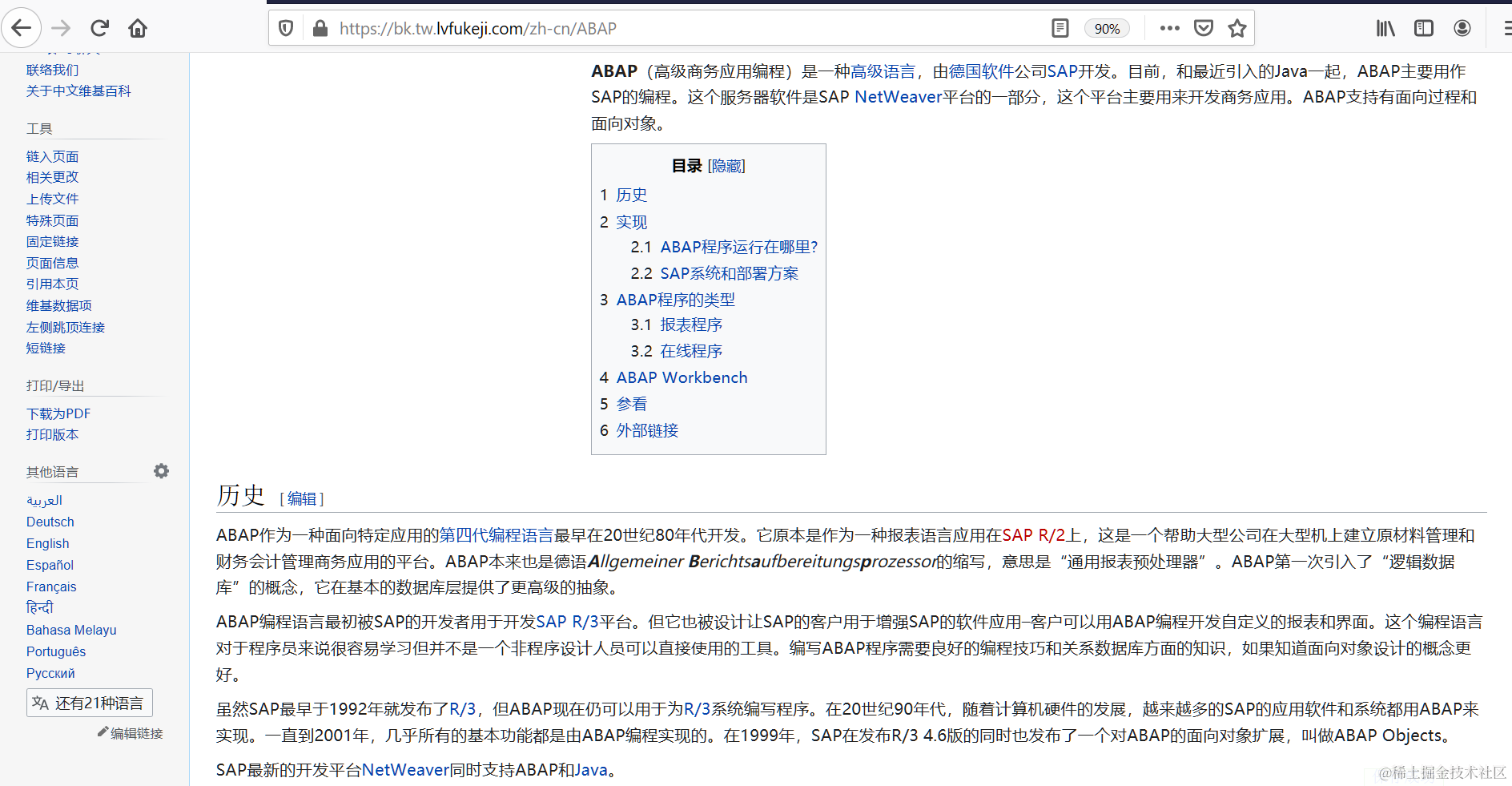
Task: Switch to the Français version
Action: pos(52,586)
